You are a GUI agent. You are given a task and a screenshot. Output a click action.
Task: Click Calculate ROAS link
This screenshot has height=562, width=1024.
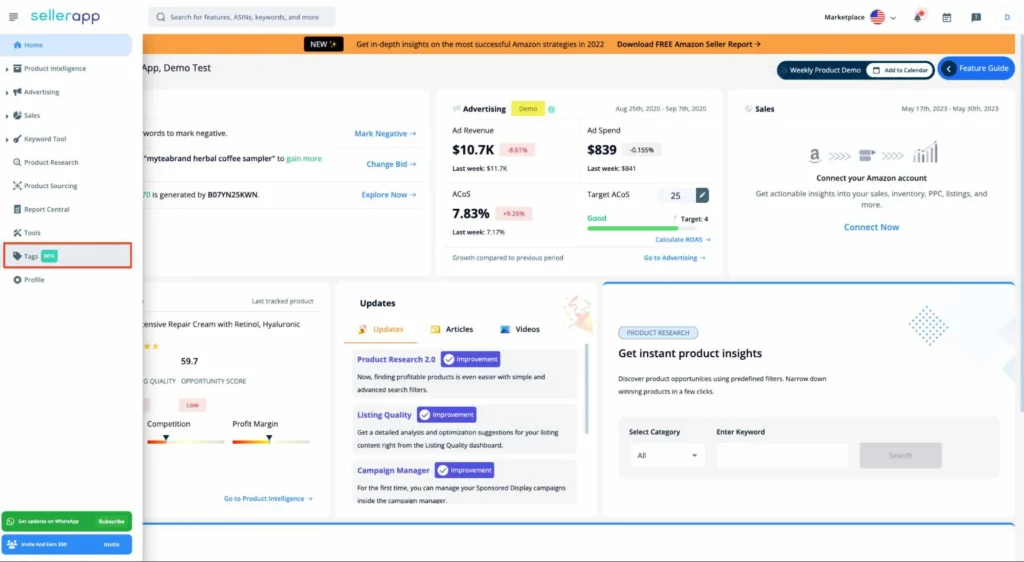683,240
